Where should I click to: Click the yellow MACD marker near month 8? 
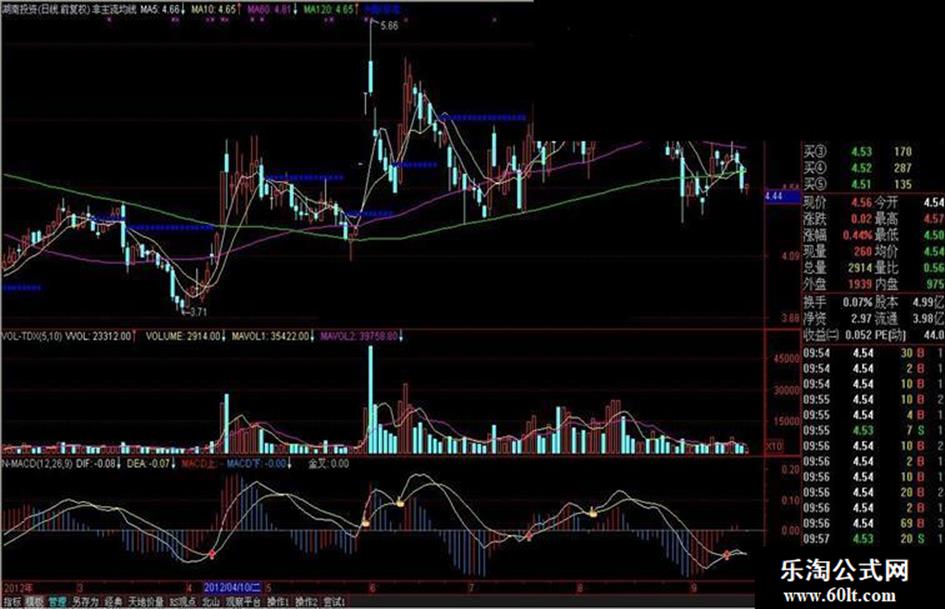coord(593,513)
